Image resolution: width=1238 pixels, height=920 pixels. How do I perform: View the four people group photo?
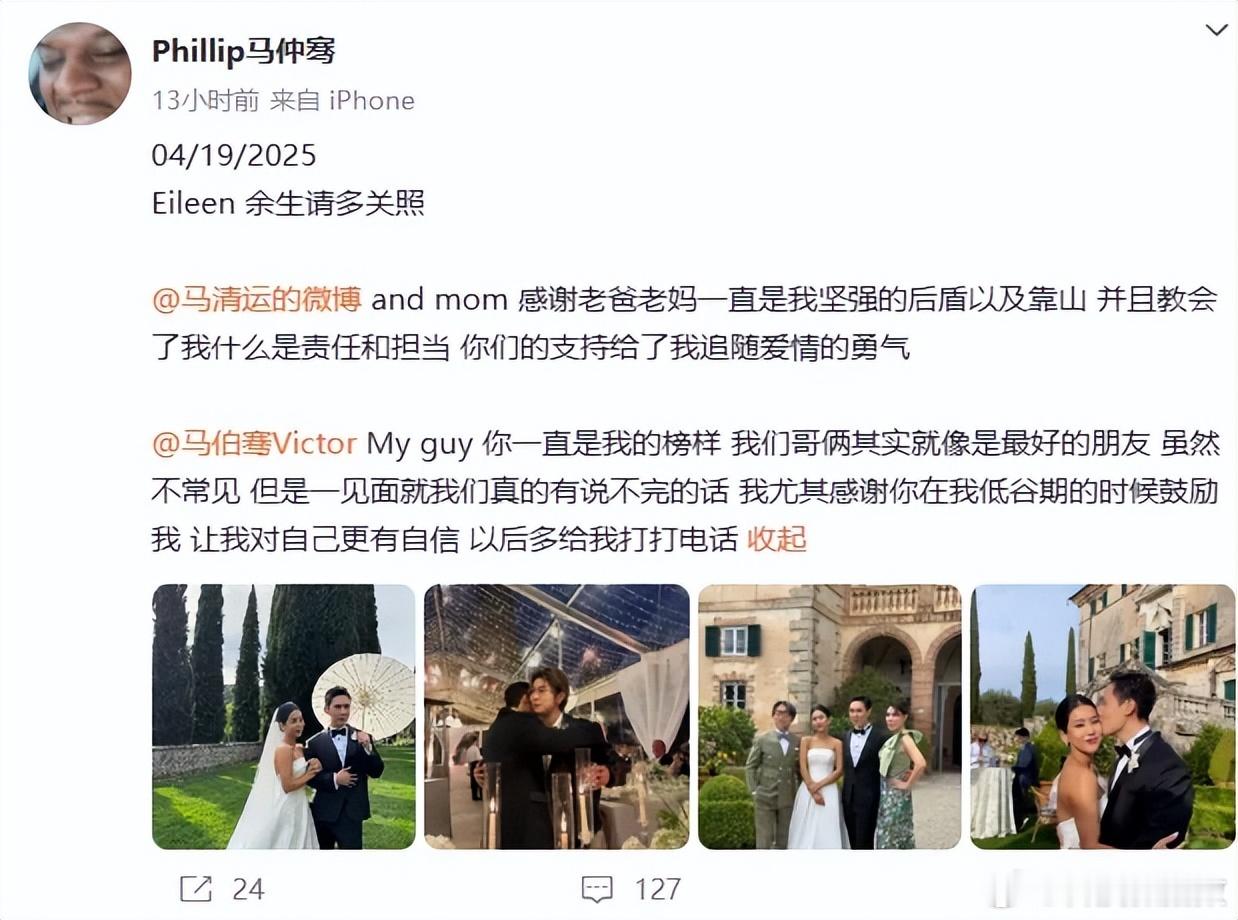coord(829,717)
